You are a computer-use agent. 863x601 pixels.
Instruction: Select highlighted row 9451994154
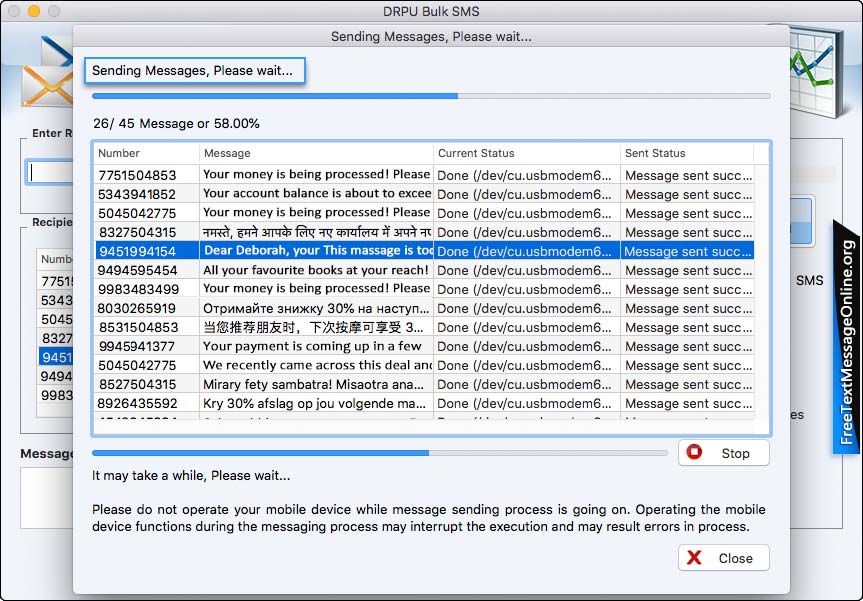click(424, 251)
